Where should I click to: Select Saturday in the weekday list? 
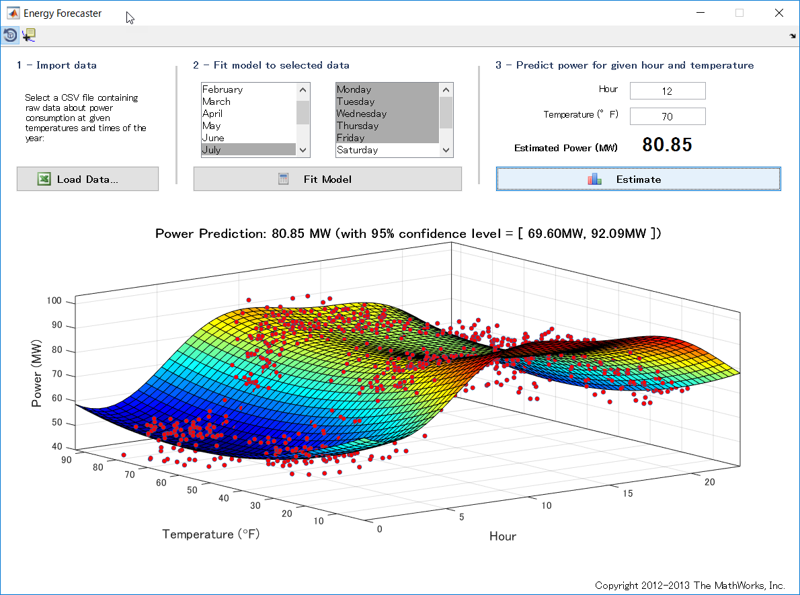point(357,150)
